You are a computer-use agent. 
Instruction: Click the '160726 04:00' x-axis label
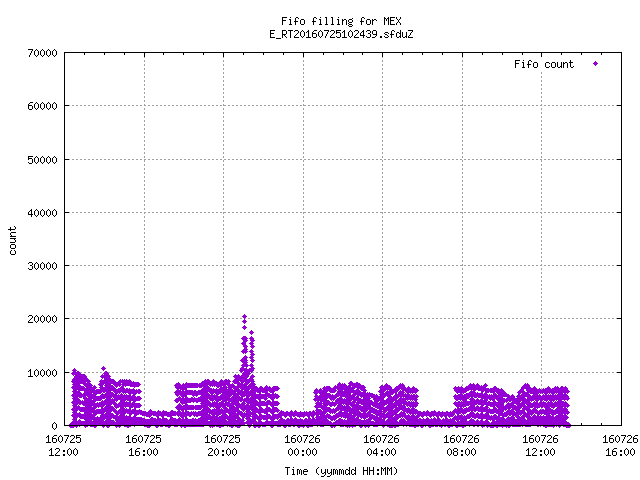pyautogui.click(x=382, y=446)
